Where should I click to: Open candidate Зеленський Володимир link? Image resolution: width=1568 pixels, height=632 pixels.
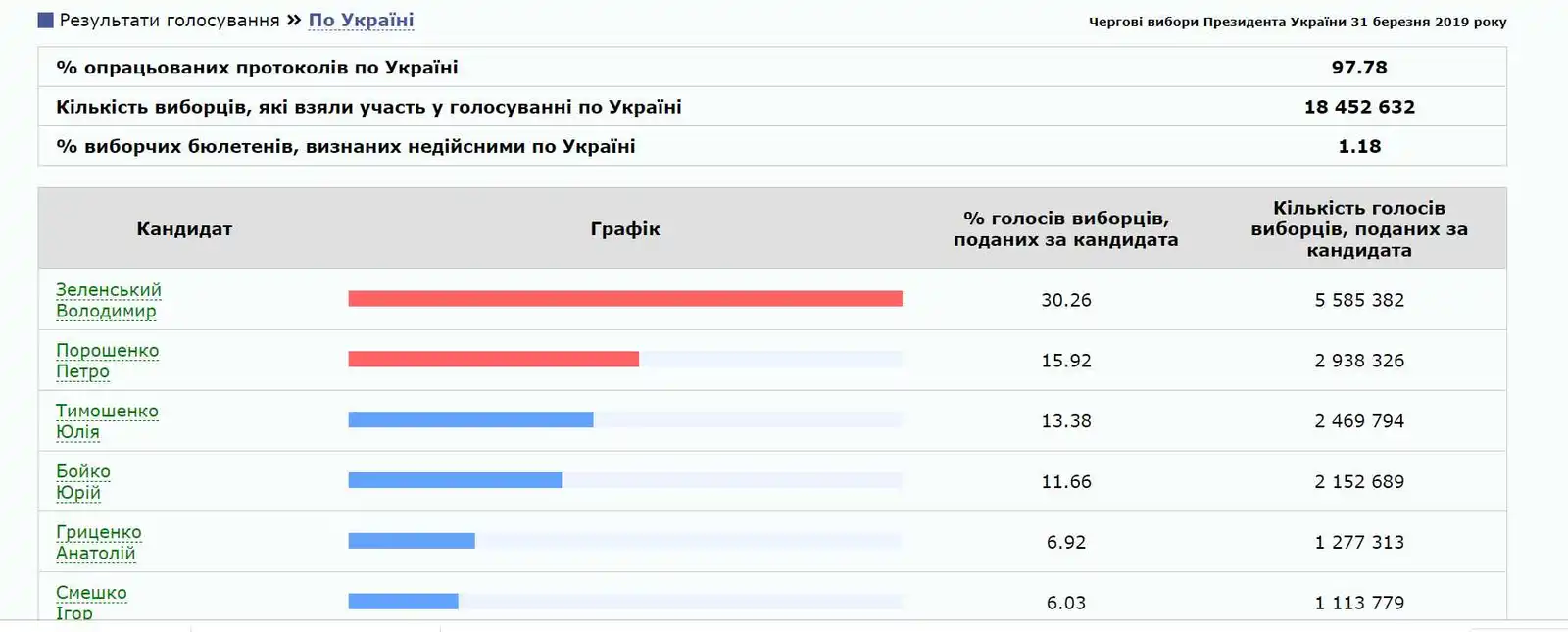[108, 300]
